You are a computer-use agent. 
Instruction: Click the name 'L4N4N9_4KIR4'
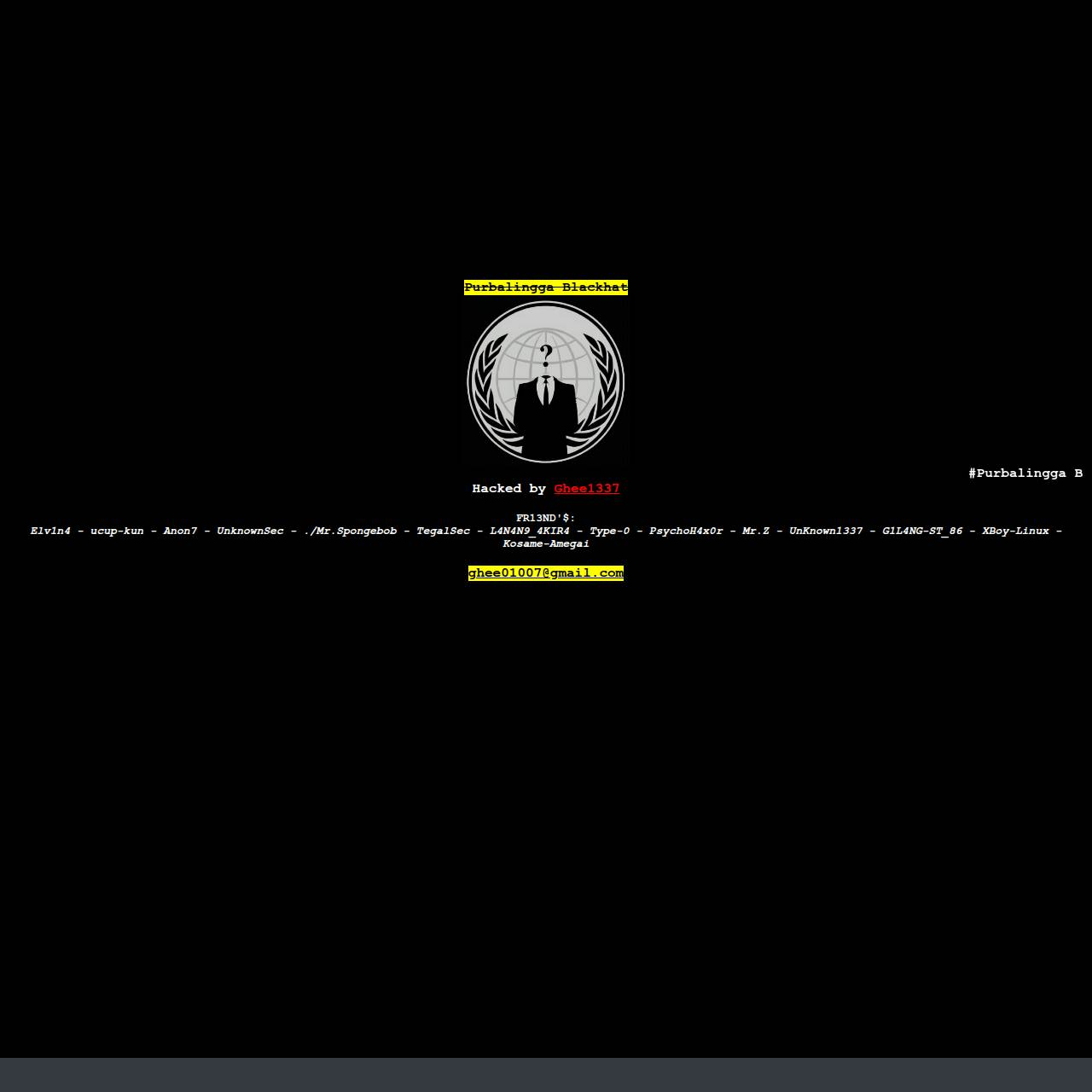(530, 531)
